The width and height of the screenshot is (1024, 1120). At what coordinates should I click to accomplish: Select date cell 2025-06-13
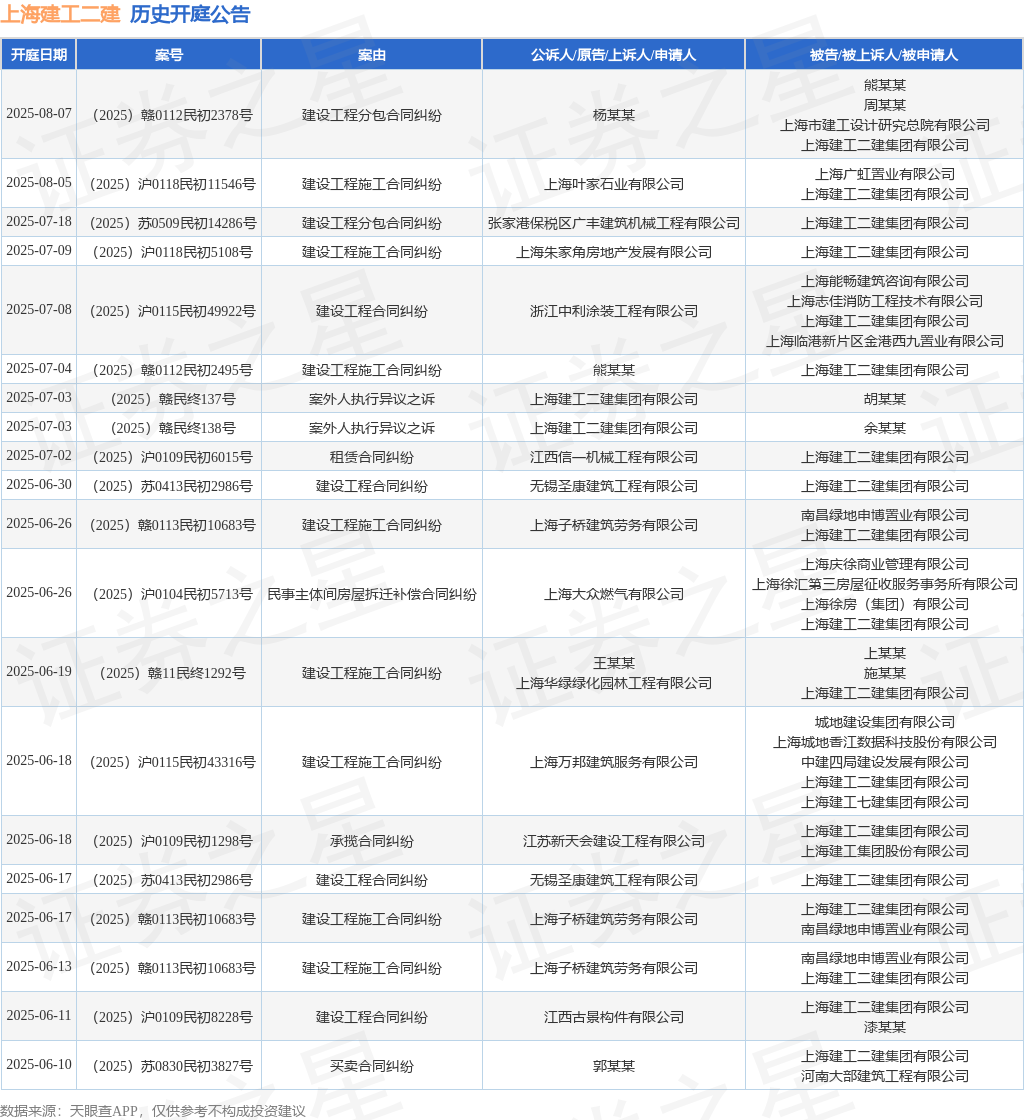(x=39, y=967)
